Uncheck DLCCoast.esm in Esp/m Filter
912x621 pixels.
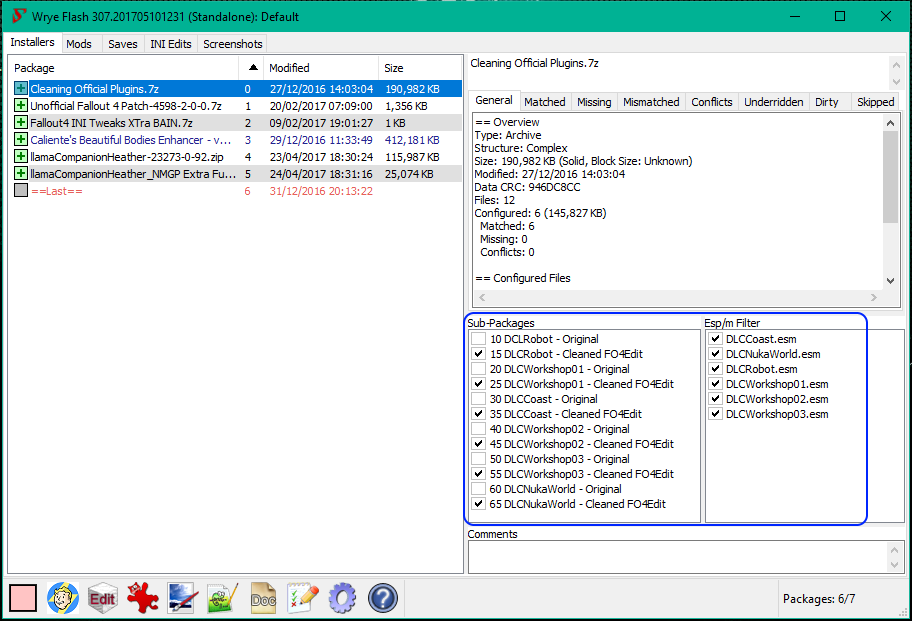tap(715, 339)
